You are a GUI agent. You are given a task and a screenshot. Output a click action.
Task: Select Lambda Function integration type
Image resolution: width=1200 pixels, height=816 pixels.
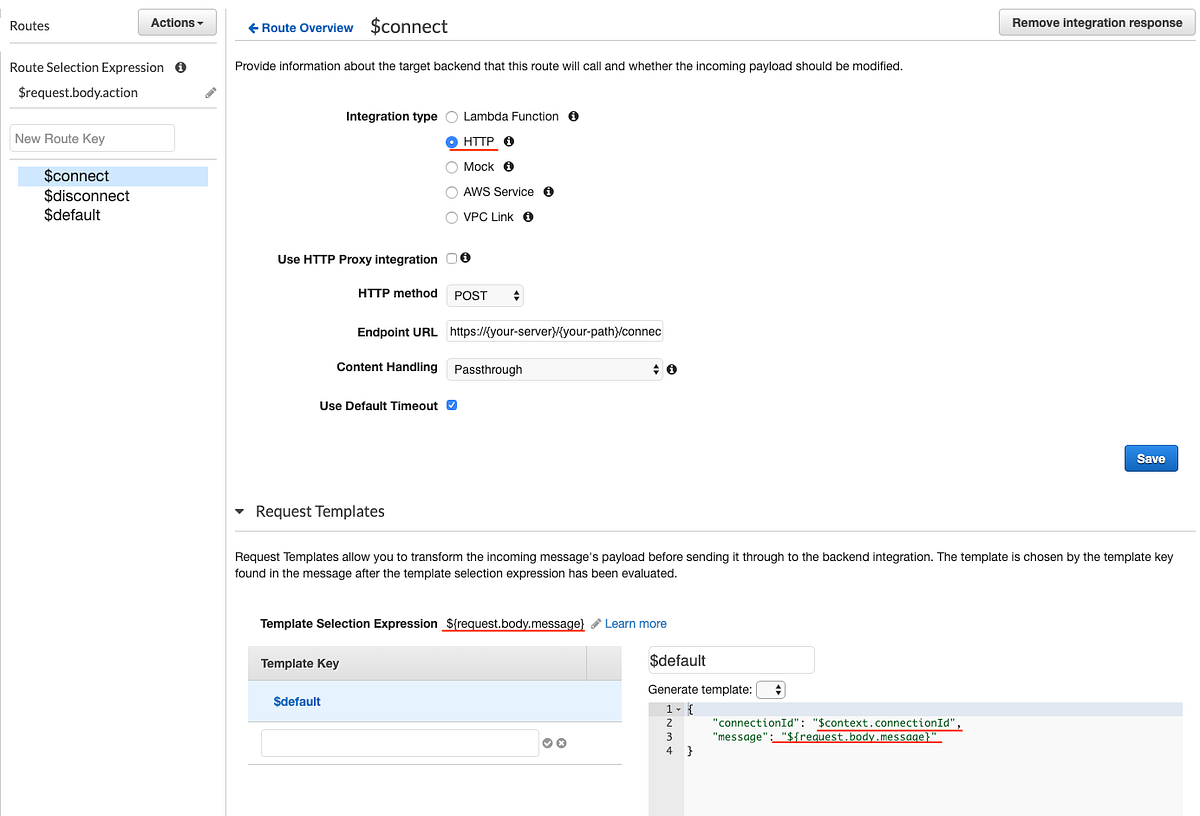452,117
